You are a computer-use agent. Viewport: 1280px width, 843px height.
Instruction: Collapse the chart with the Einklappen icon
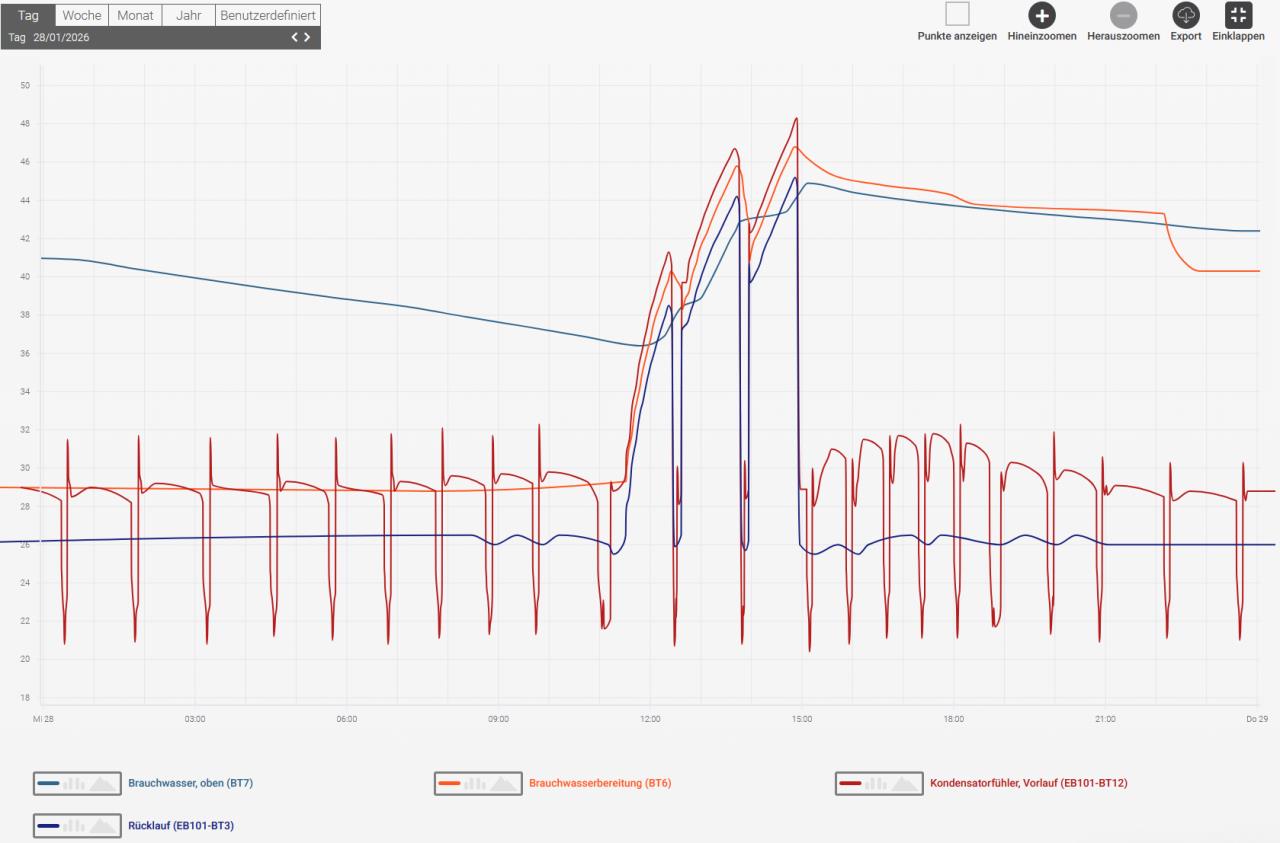click(x=1238, y=15)
